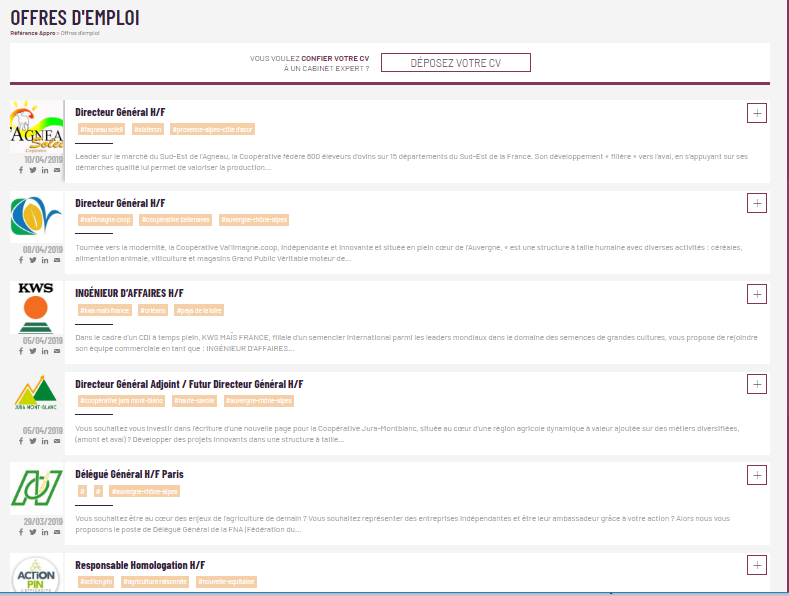This screenshot has width=789, height=596.
Task: Share KWS offer on Facebook
Action: (x=21, y=351)
